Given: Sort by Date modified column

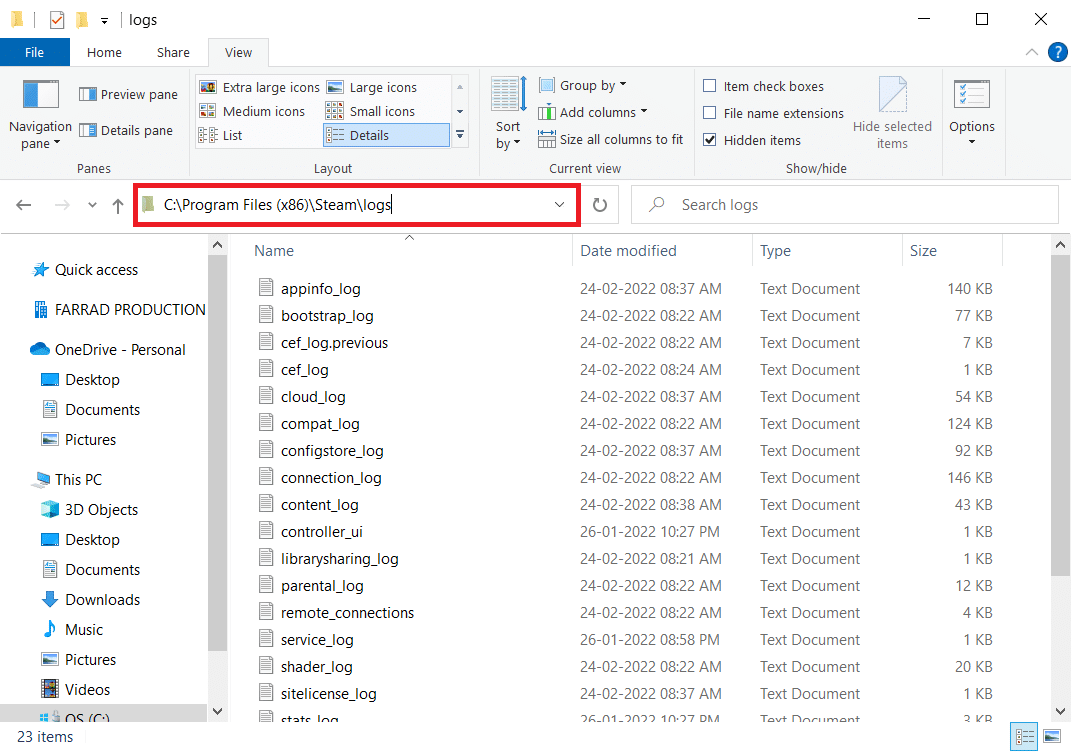Looking at the screenshot, I should (x=662, y=251).
